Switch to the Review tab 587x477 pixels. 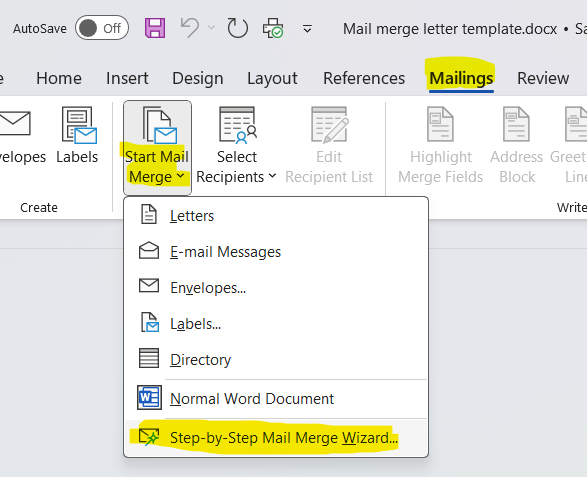(x=543, y=78)
